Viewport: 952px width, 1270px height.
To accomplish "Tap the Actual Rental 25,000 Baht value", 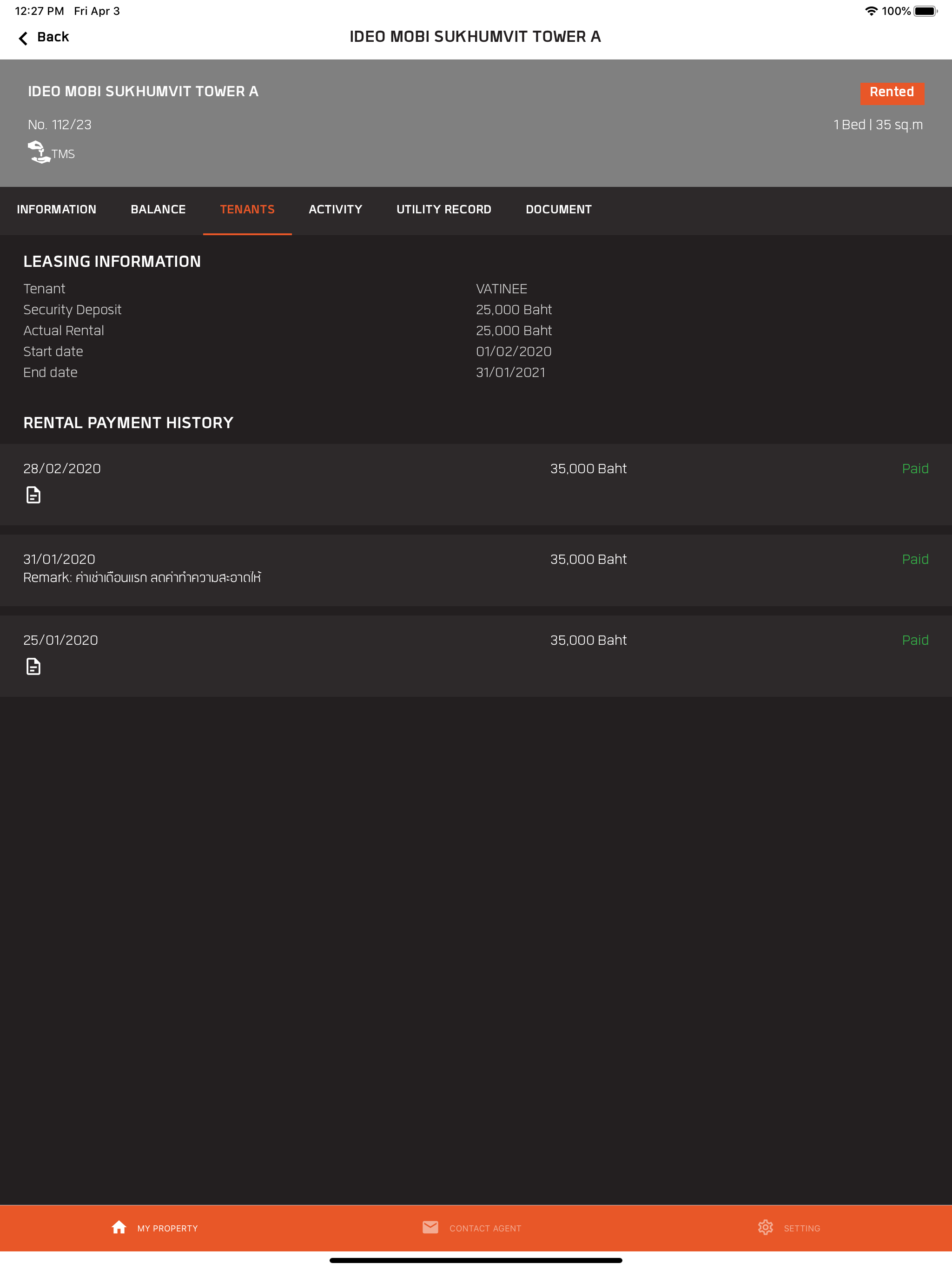I will coord(513,331).
